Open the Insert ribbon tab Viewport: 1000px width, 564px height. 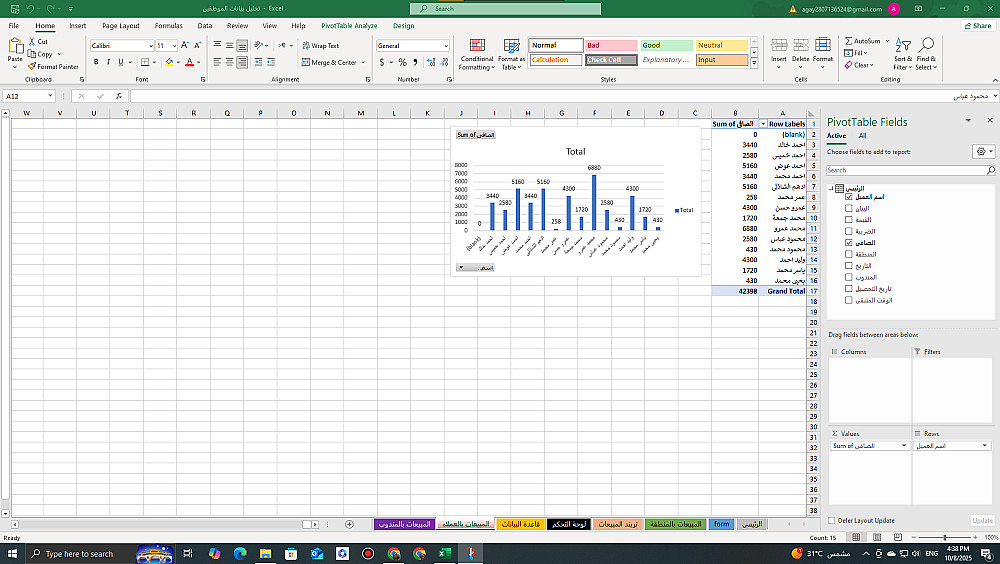tap(78, 26)
